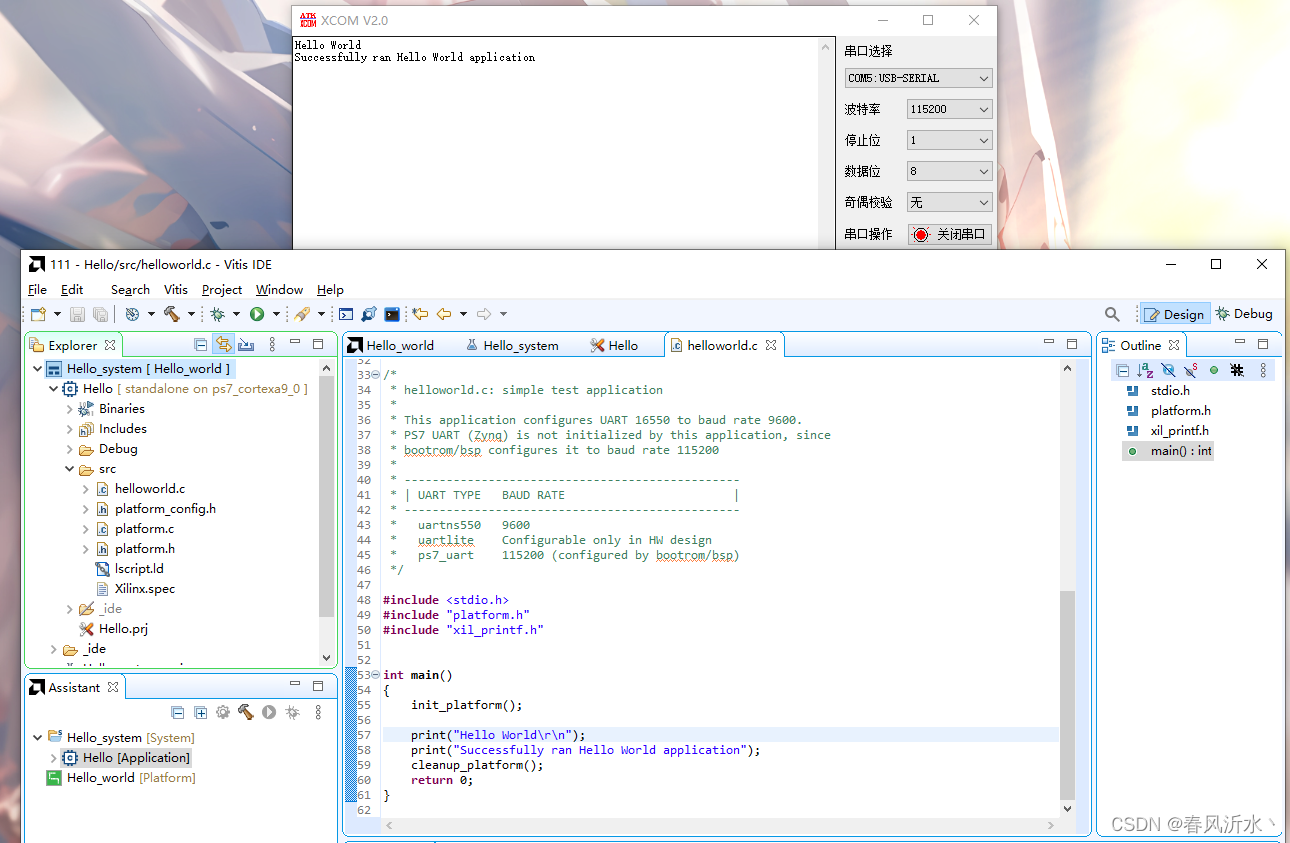
Task: Sort the Outline entries alphabetically
Action: click(1145, 370)
